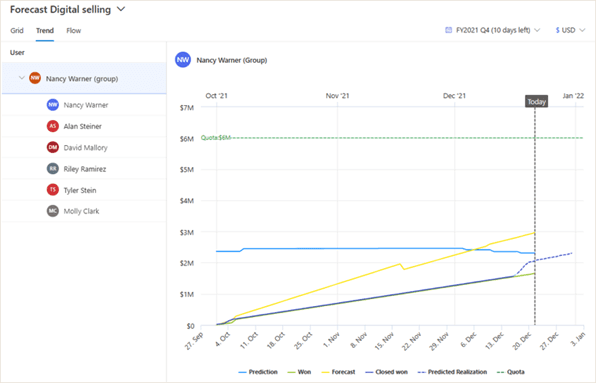The width and height of the screenshot is (596, 383).
Task: Click the $7M axis label
Action: point(187,108)
